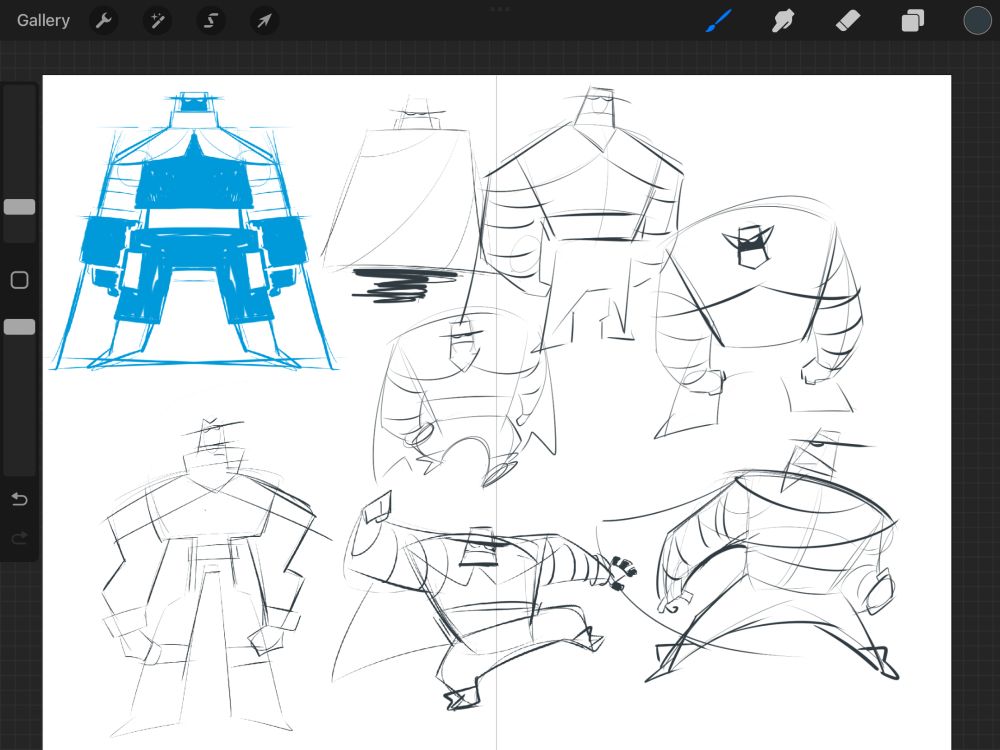This screenshot has width=1000, height=750.
Task: Open the Layers panel
Action: 913,21
